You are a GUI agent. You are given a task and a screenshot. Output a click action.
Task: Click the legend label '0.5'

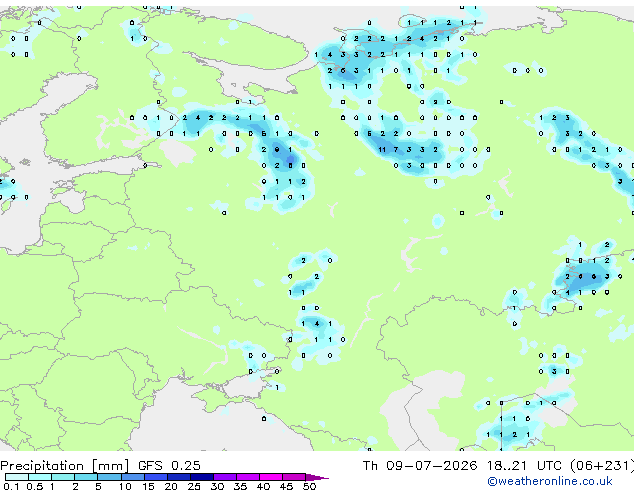tap(34, 486)
